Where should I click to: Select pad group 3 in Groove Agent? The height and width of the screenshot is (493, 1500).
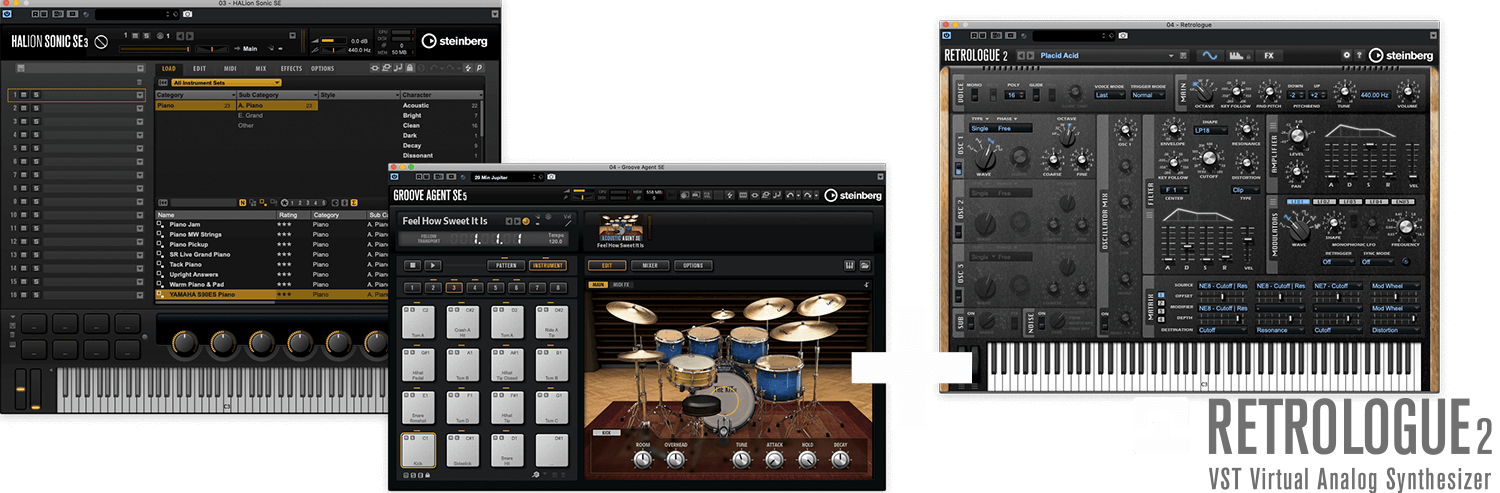pyautogui.click(x=452, y=288)
